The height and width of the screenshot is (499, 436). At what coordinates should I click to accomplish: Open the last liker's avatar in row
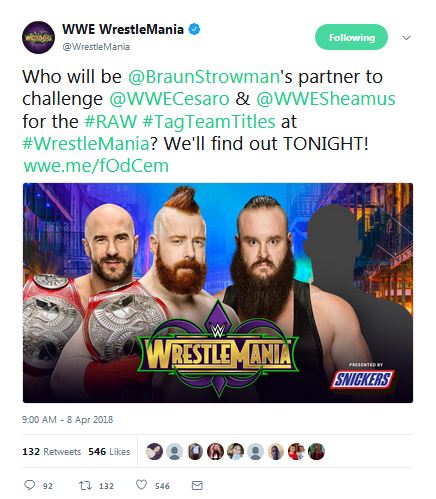pyautogui.click(x=316, y=451)
